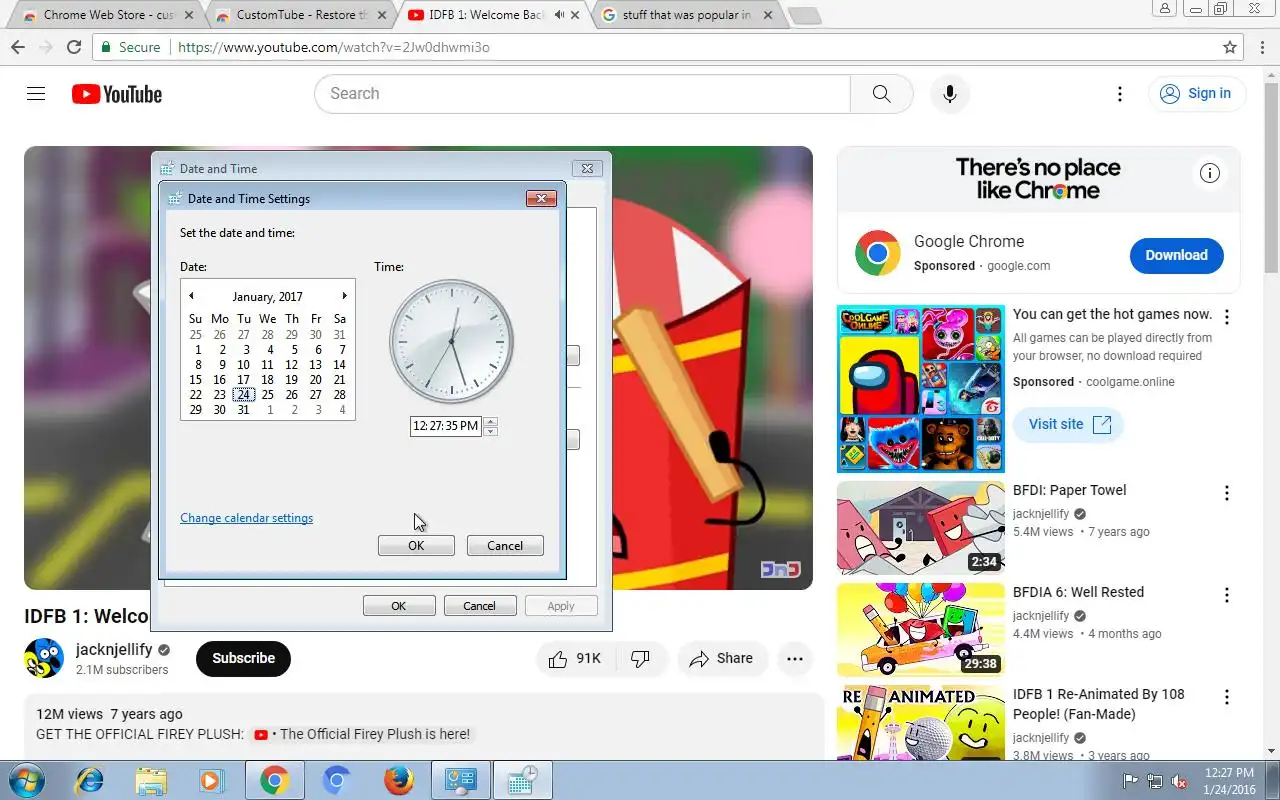Select January 1 in the calendar
The height and width of the screenshot is (800, 1280).
point(198,350)
